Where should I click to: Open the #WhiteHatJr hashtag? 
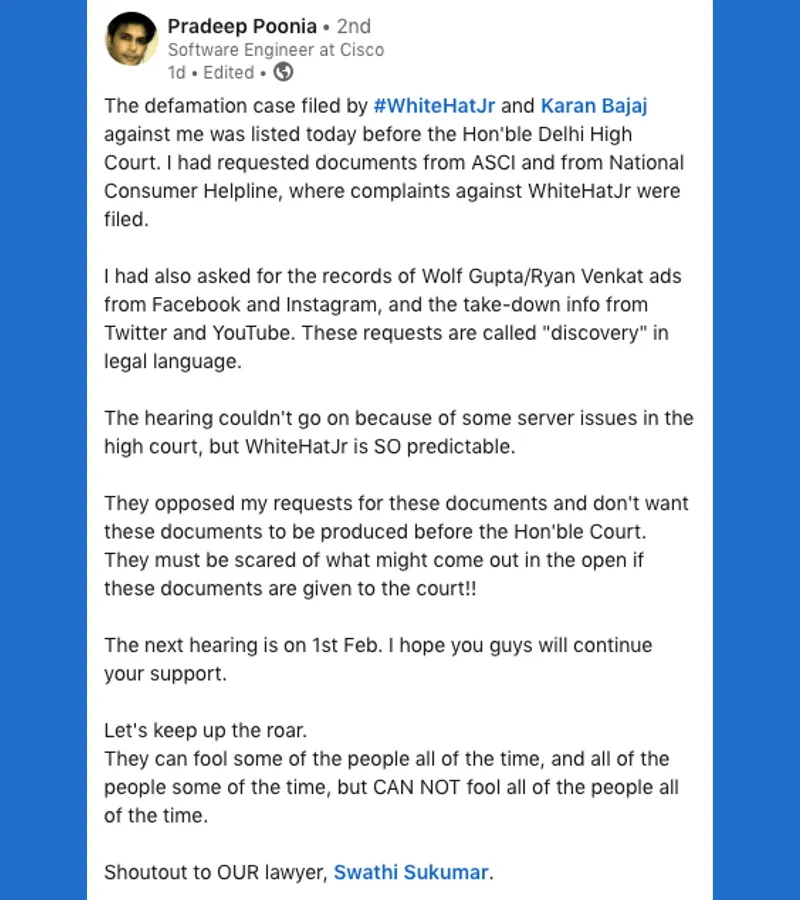[434, 106]
